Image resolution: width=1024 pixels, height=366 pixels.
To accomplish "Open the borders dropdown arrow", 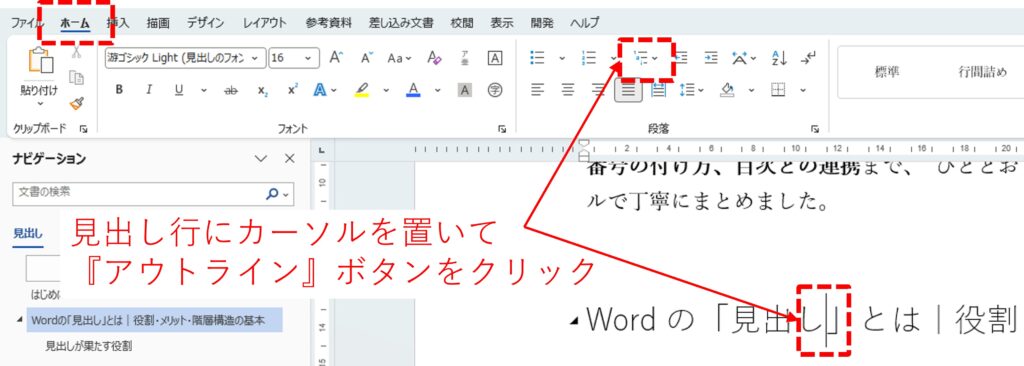I will coord(803,90).
